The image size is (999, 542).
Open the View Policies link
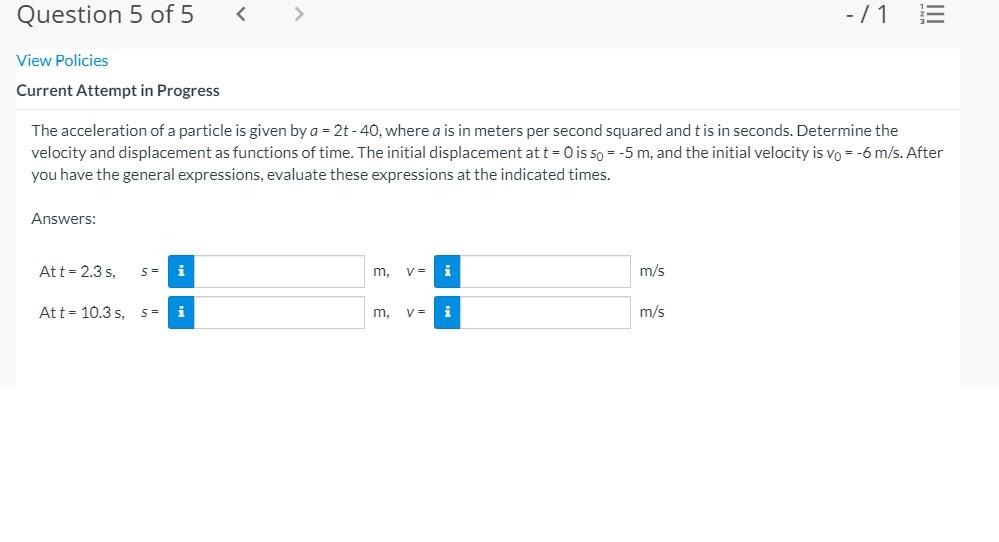tap(62, 61)
